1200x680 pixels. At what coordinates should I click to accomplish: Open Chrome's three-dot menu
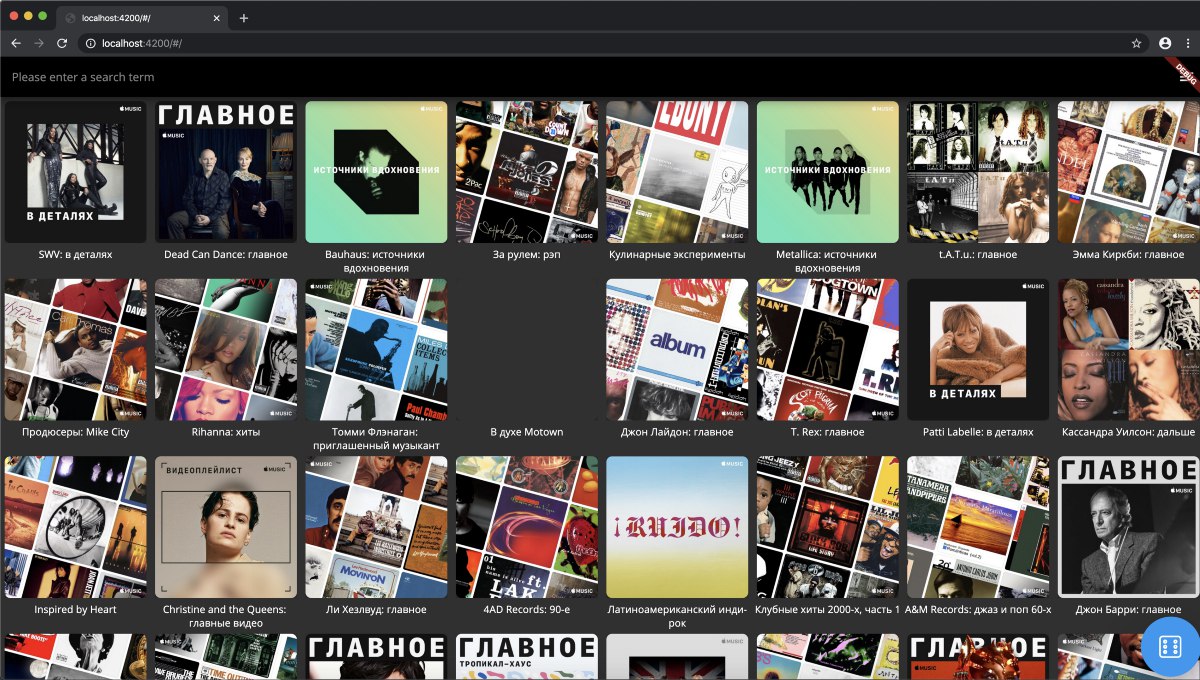click(x=1187, y=44)
